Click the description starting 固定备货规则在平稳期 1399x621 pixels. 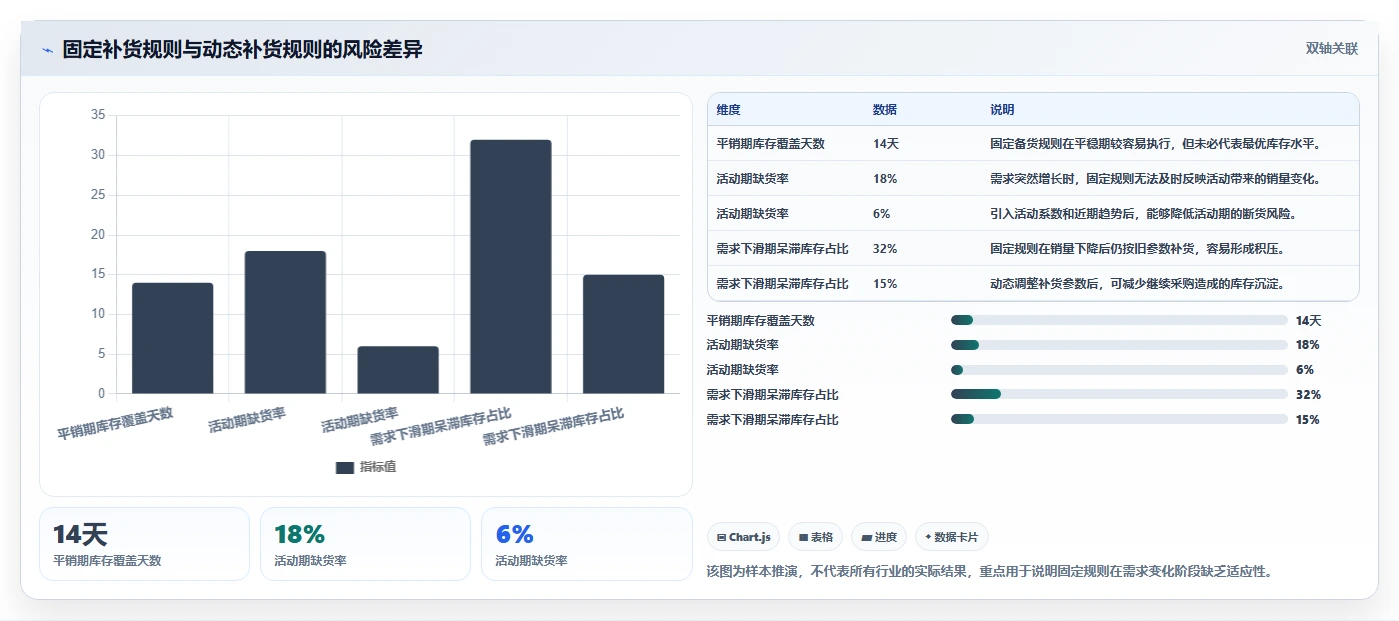point(1156,144)
